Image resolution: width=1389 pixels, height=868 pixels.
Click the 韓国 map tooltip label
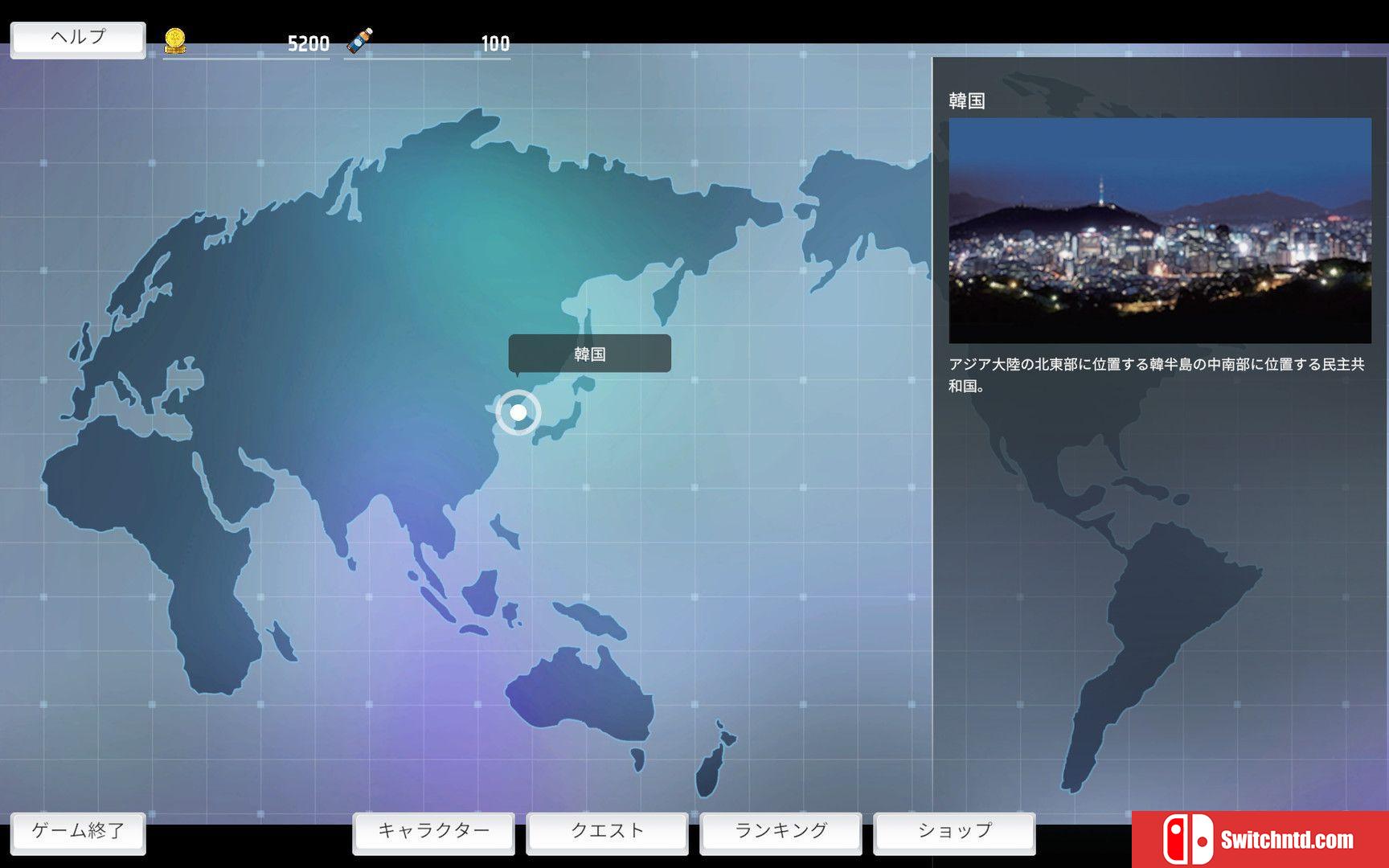pos(589,354)
